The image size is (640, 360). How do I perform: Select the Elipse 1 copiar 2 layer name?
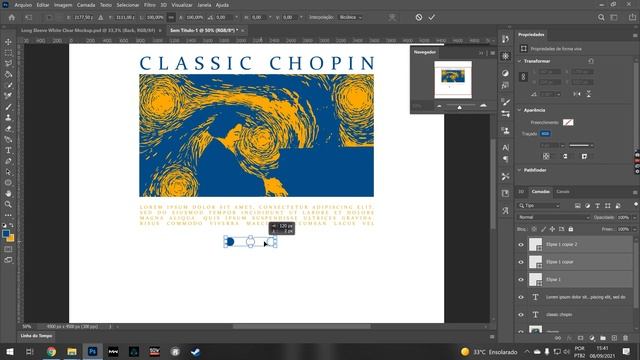(562, 244)
